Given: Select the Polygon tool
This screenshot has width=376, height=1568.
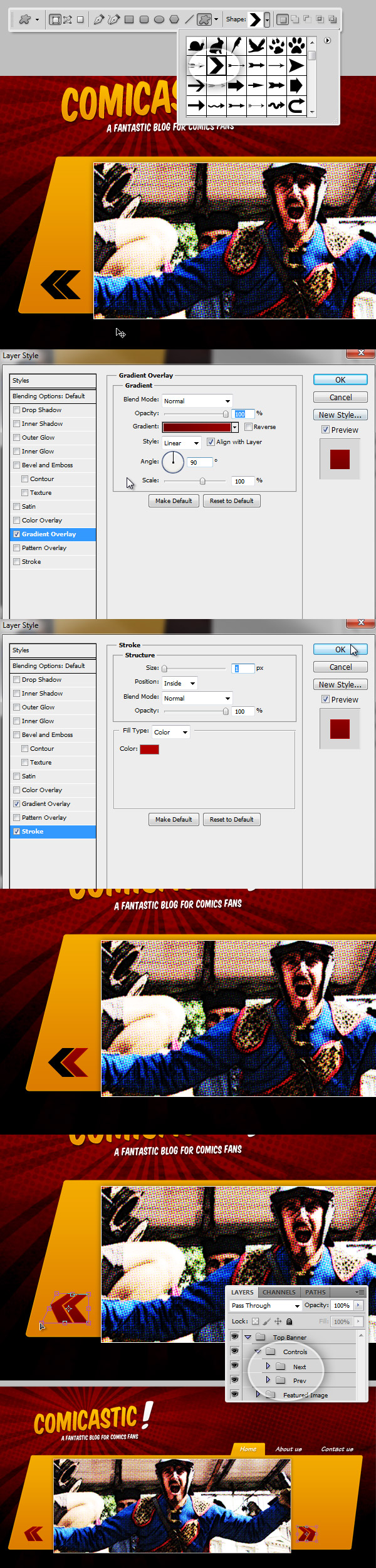Looking at the screenshot, I should [x=174, y=19].
